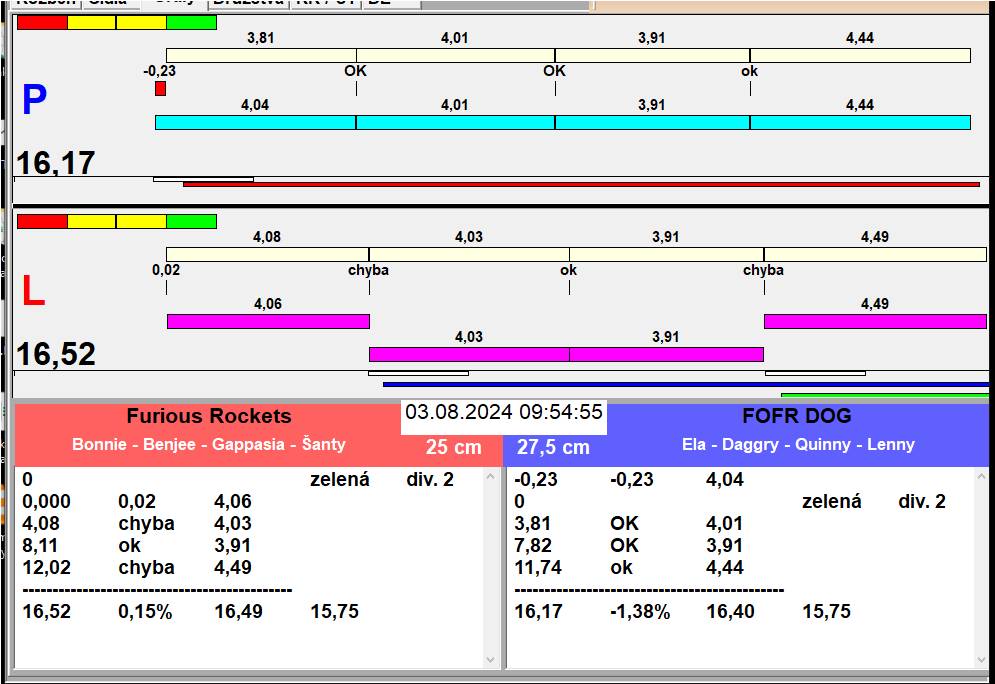Click 8,11 in the Furious Rockets table
Image resolution: width=995 pixels, height=684 pixels.
[40, 546]
